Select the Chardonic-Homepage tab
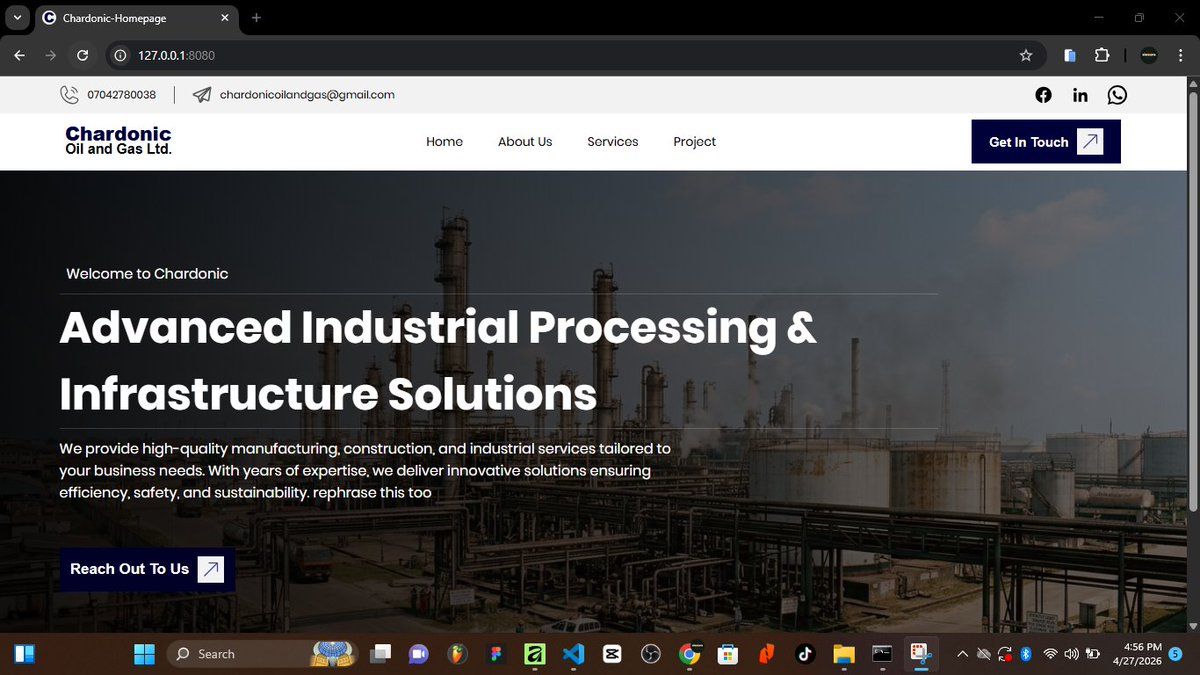This screenshot has width=1200, height=675. [x=135, y=18]
